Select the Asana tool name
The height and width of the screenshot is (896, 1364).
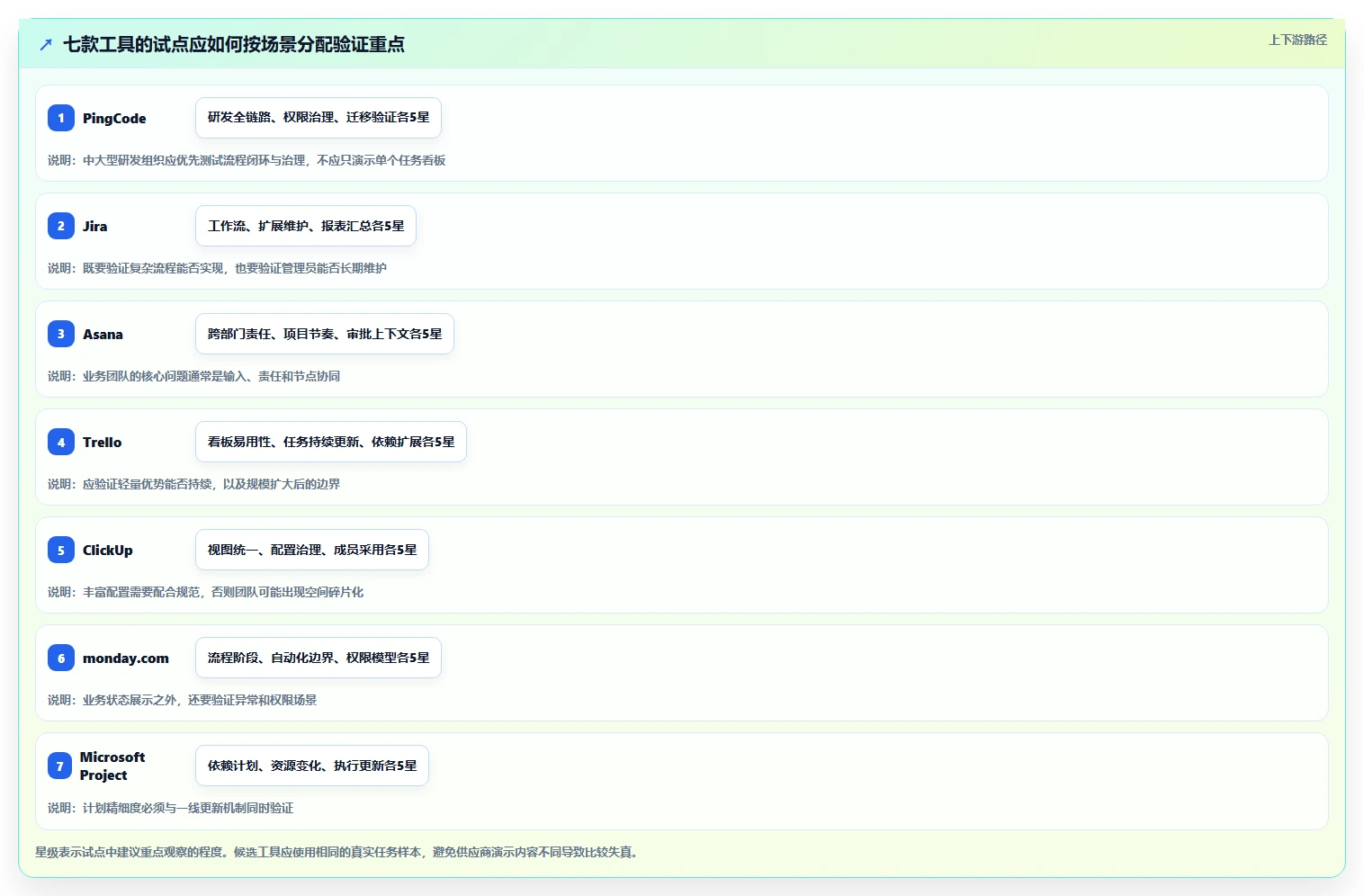click(103, 334)
